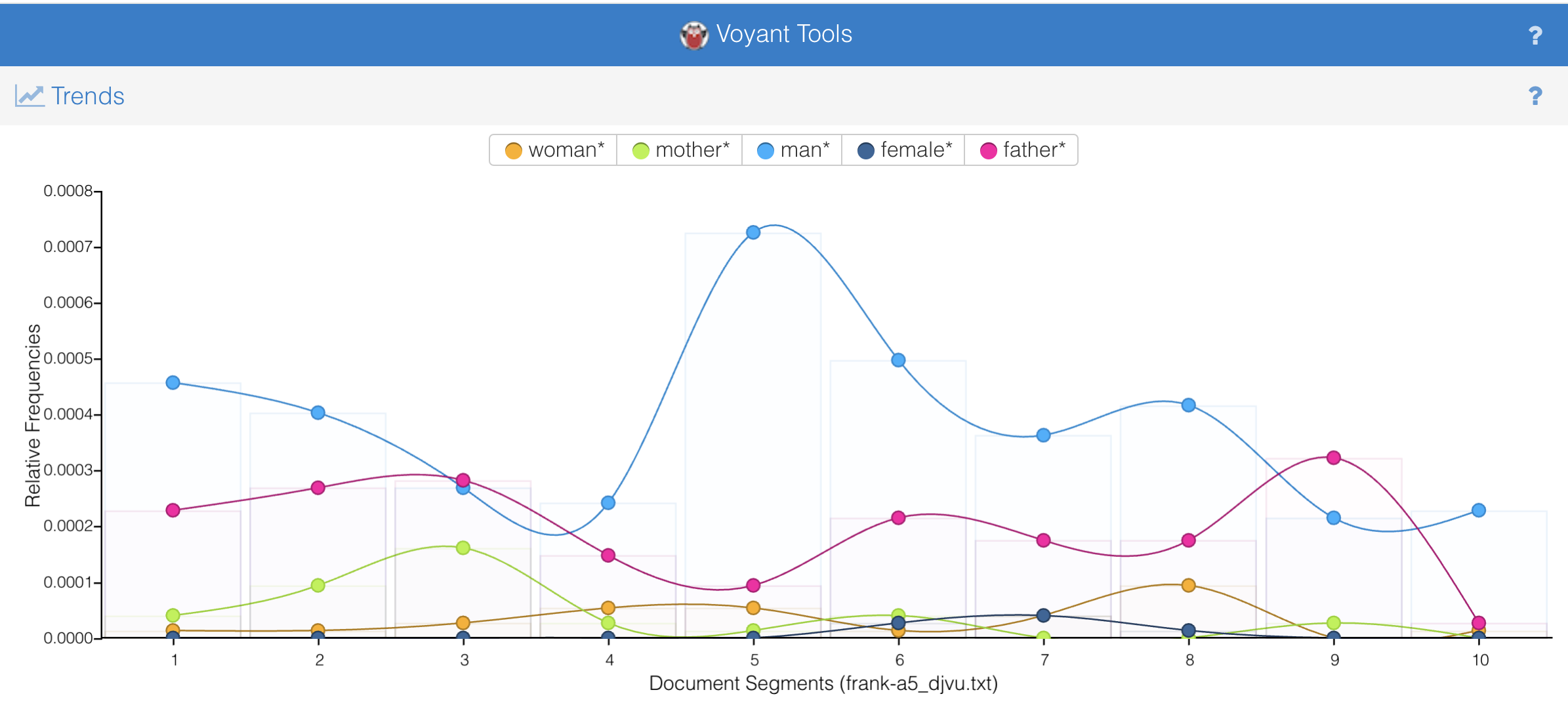Click the Trends panel help icon

tap(1535, 96)
